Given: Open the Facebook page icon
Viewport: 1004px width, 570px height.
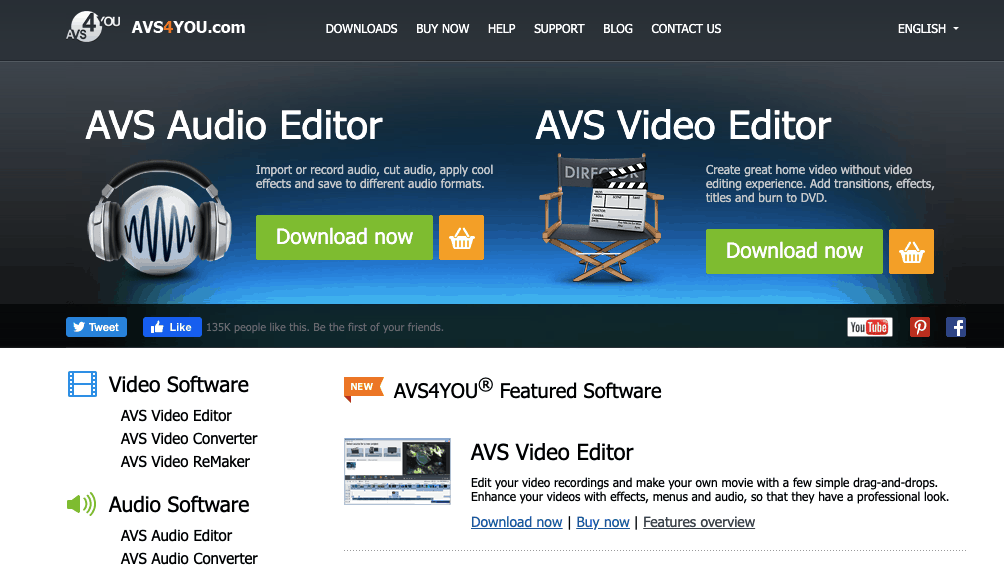Looking at the screenshot, I should pos(956,327).
